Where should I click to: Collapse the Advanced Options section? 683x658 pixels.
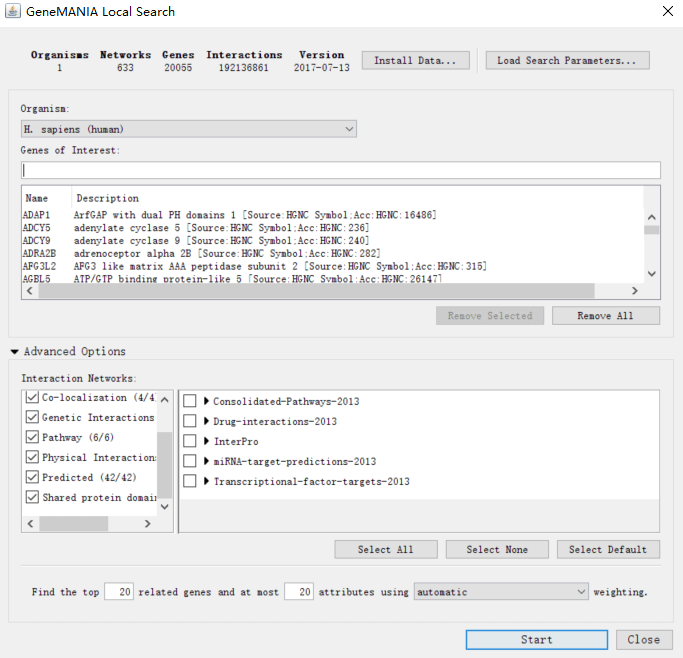(x=15, y=351)
